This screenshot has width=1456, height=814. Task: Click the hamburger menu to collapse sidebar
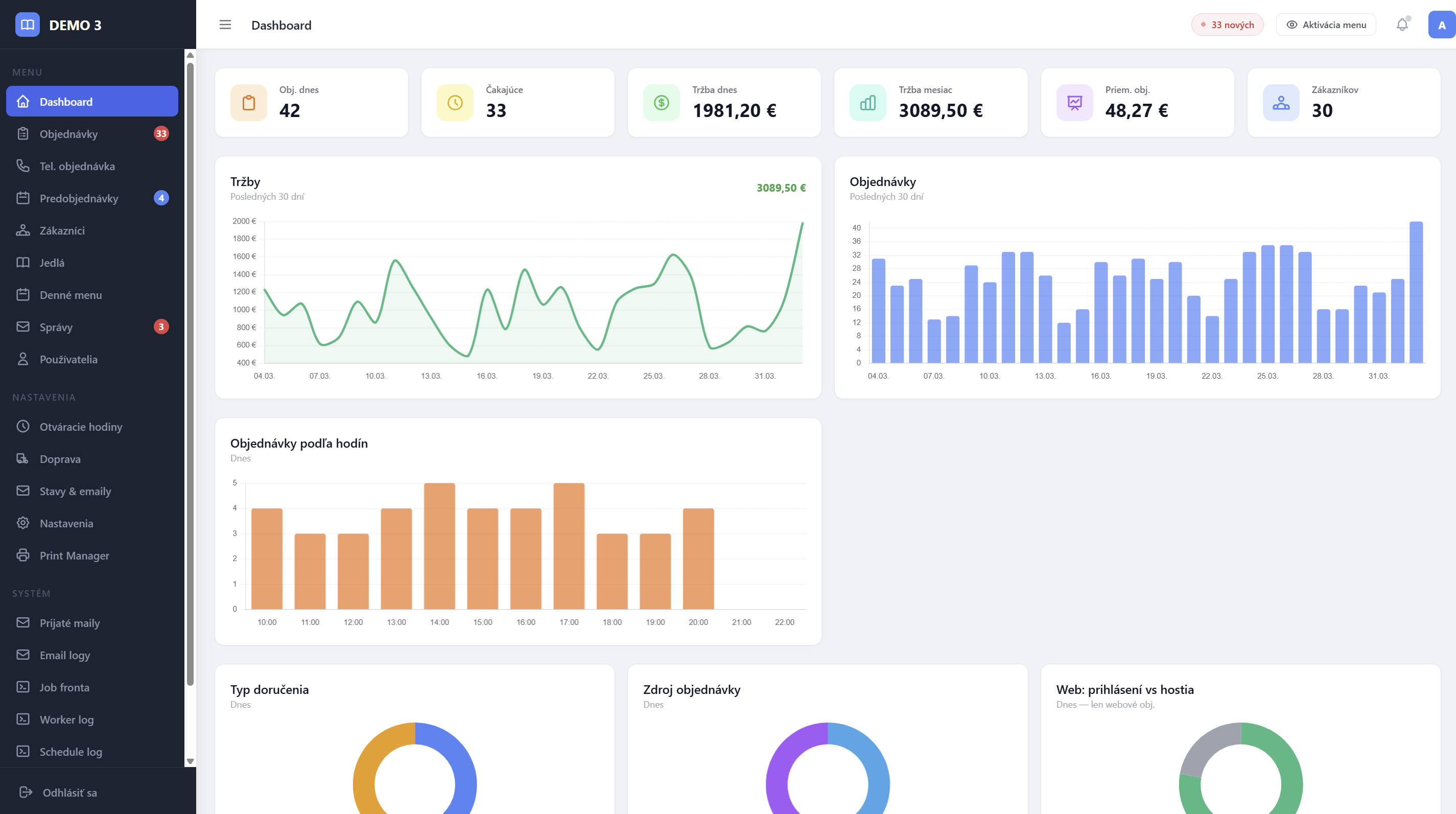pos(225,25)
